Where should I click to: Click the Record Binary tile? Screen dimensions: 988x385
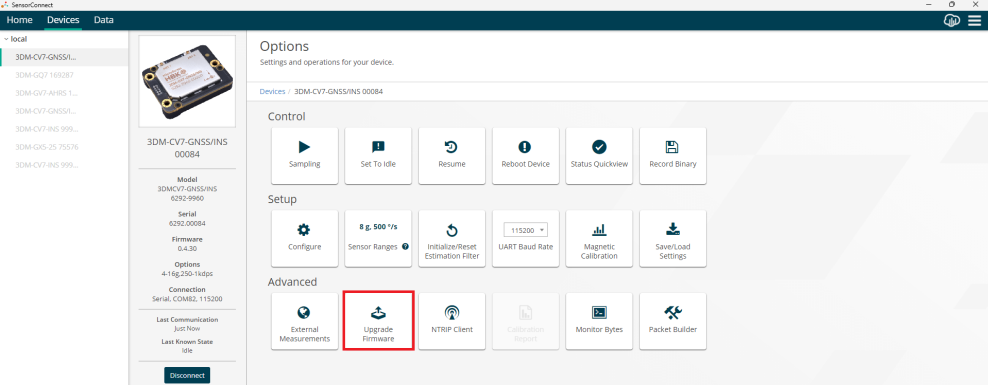click(673, 156)
